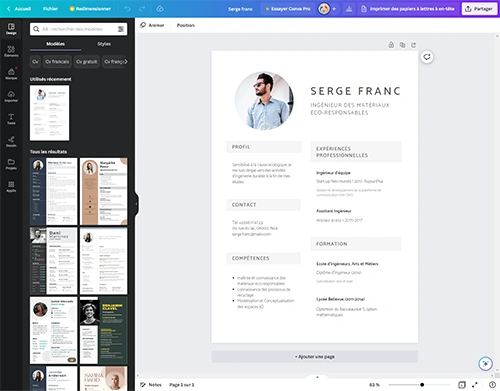Image resolution: width=500 pixels, height=391 pixels.
Task: Select the Cv filter chip
Action: pyautogui.click(x=35, y=62)
